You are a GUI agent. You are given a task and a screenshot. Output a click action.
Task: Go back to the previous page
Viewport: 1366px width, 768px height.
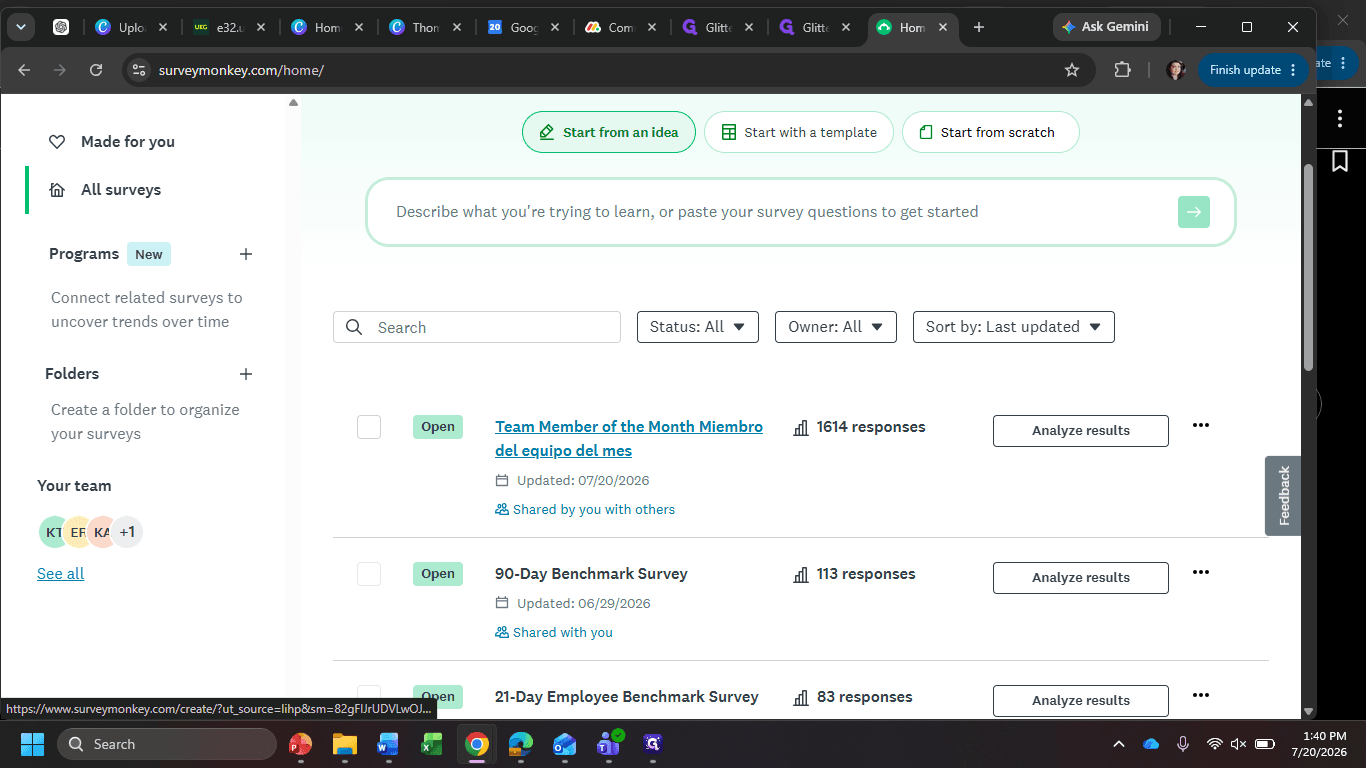pyautogui.click(x=24, y=70)
